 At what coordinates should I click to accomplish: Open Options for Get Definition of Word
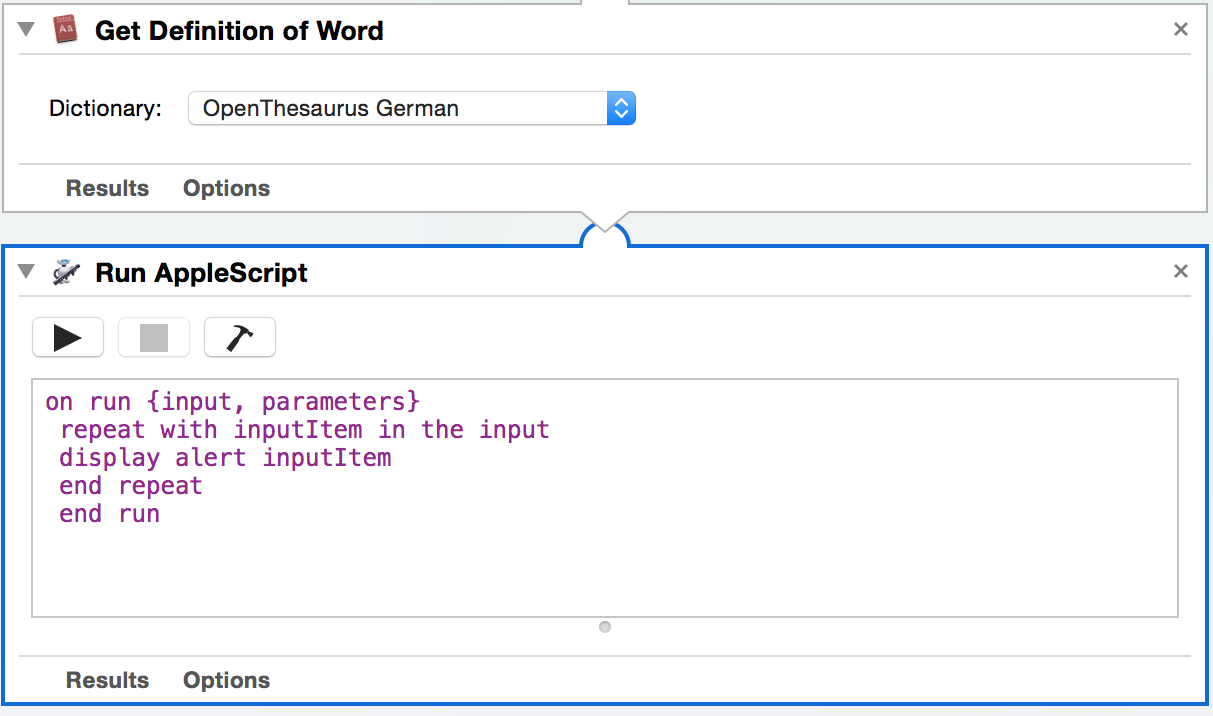(226, 188)
